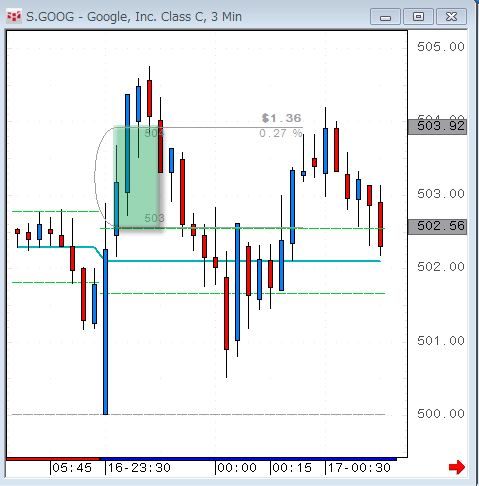Image resolution: width=479 pixels, height=486 pixels.
Task: Minimize the S.GOOG chart window
Action: click(385, 17)
